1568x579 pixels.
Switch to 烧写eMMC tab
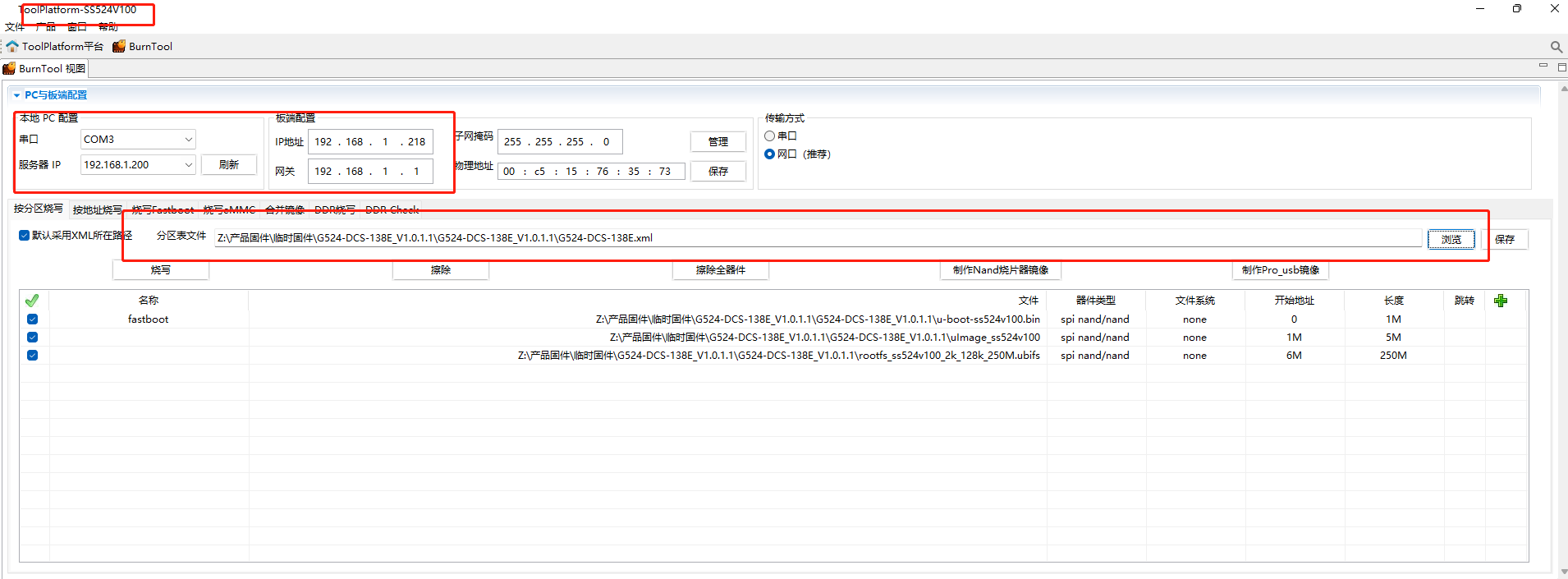pyautogui.click(x=229, y=210)
